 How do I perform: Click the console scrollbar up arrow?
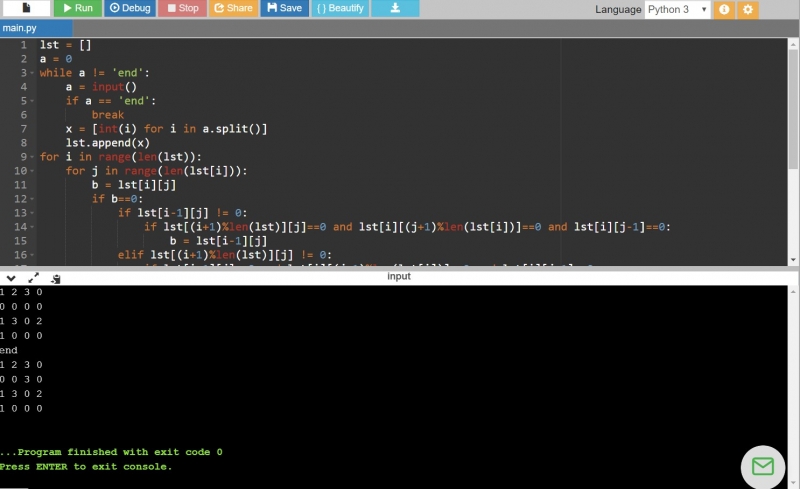793,291
